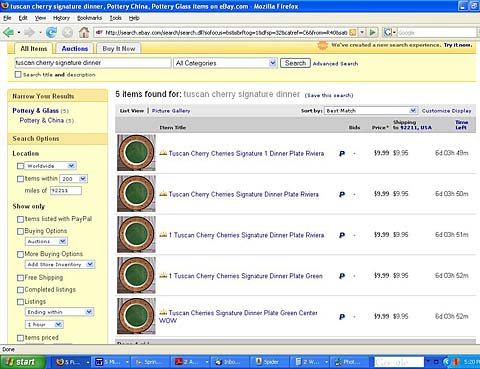
Task: Open the 200 miles distance dropdown
Action: 73,179
